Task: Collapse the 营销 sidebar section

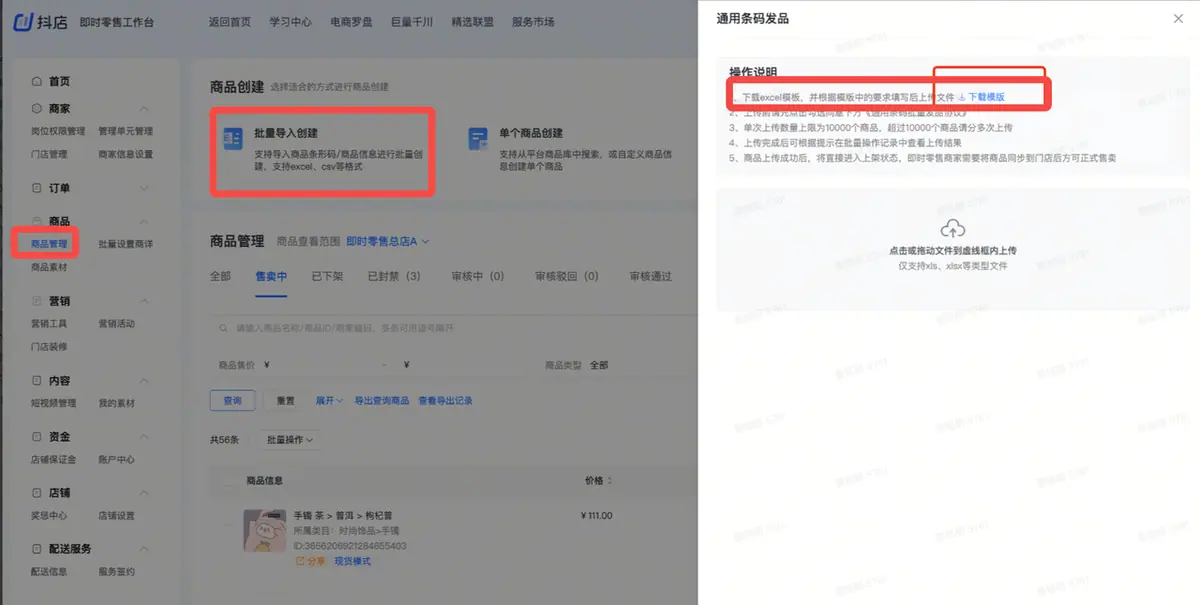Action: [x=144, y=301]
